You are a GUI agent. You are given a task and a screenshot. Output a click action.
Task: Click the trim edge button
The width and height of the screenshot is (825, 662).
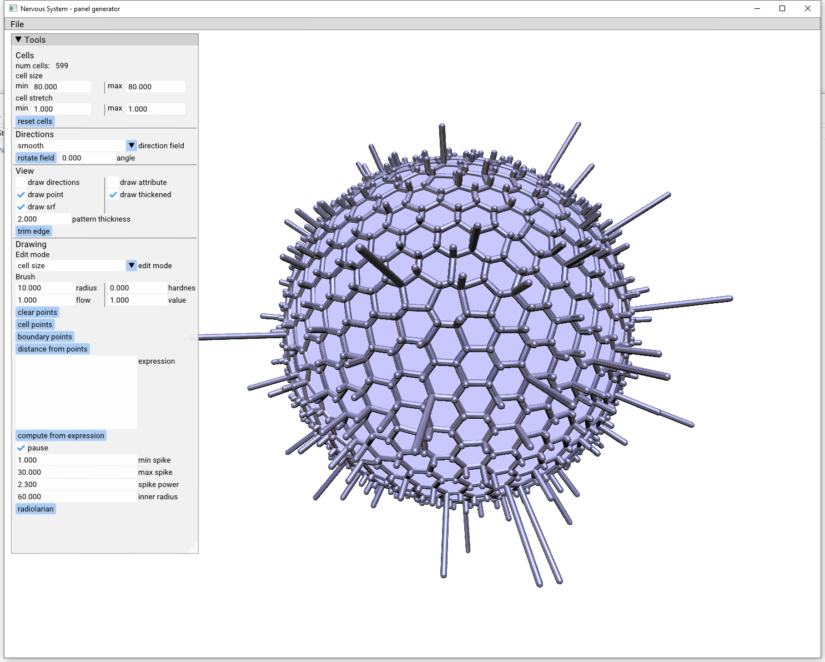(33, 231)
